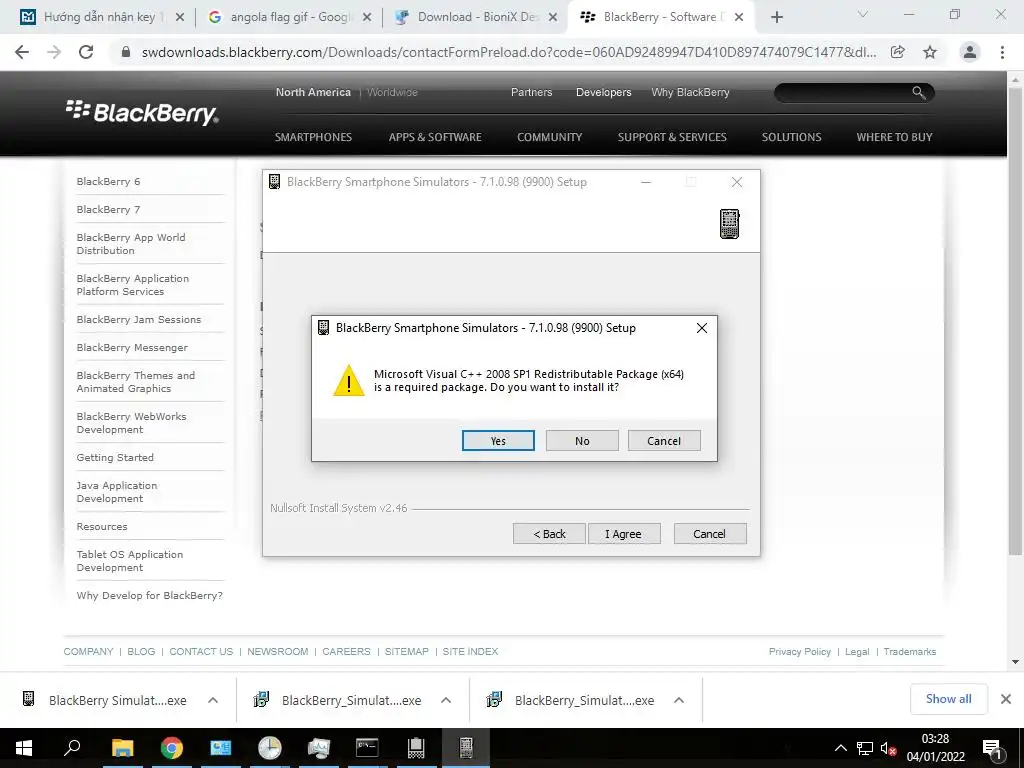
Task: Click the BlackBerry logo
Action: tap(142, 112)
